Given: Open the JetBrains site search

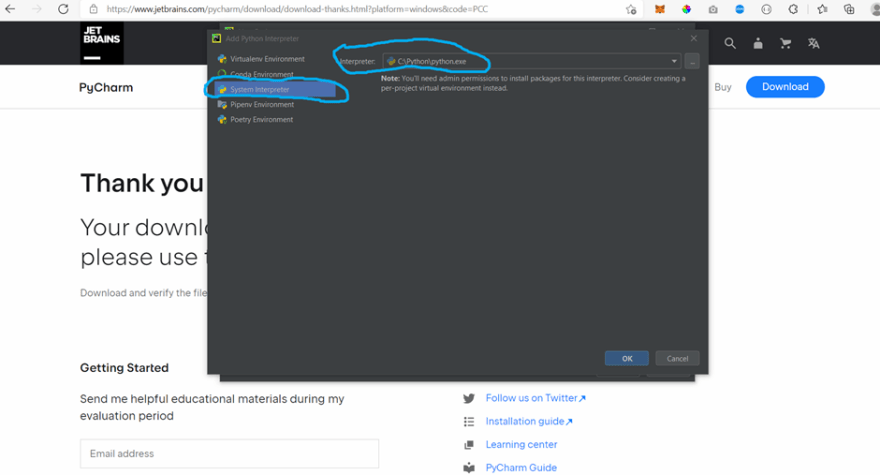Looking at the screenshot, I should (x=730, y=43).
